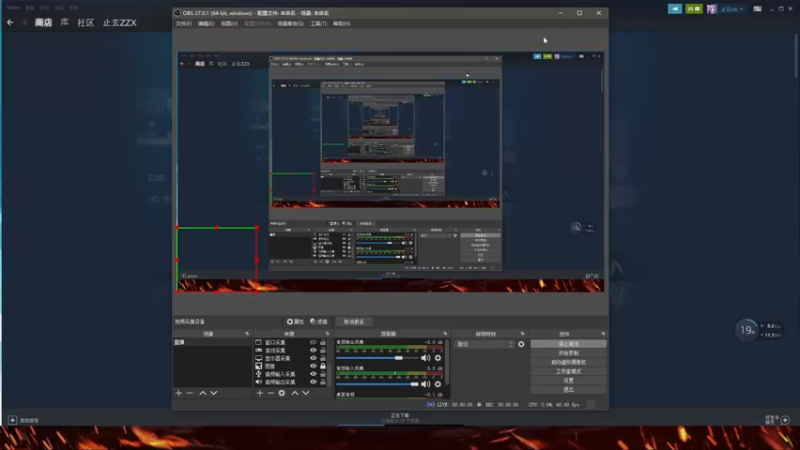Viewport: 800px width, 450px height.
Task: Toggle visibility of 显示器采集 source
Action: coord(313,358)
